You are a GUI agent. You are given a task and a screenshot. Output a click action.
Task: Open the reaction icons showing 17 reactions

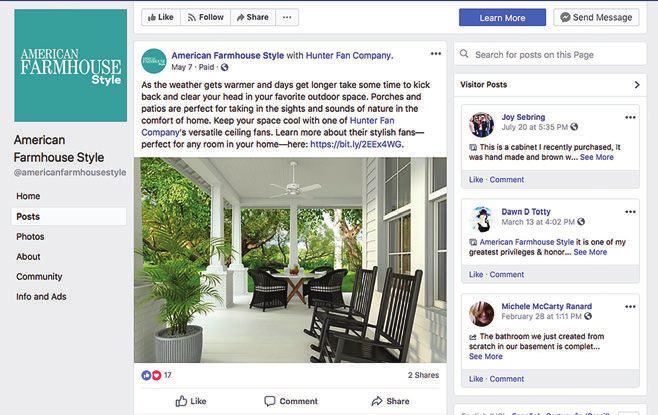coord(151,375)
